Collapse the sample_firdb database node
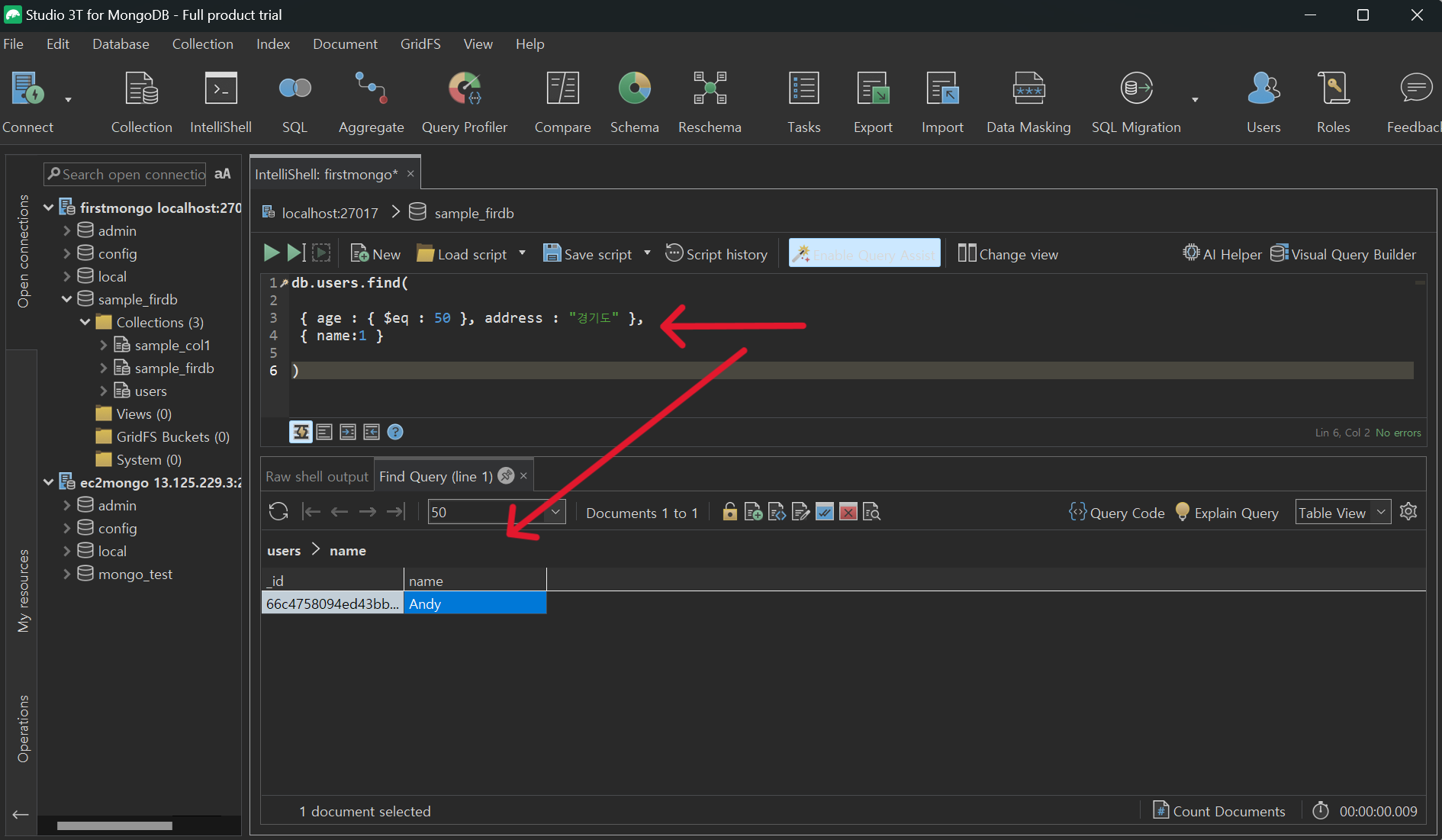This screenshot has width=1442, height=840. pos(67,299)
